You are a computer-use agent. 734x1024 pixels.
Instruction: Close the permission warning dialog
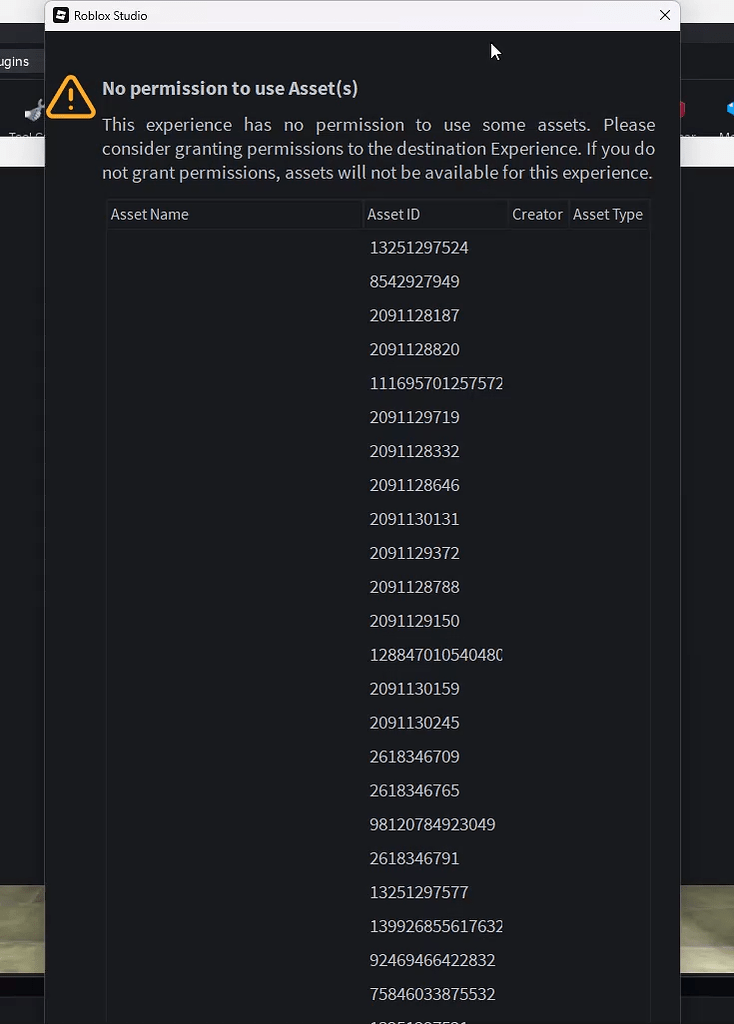click(664, 15)
